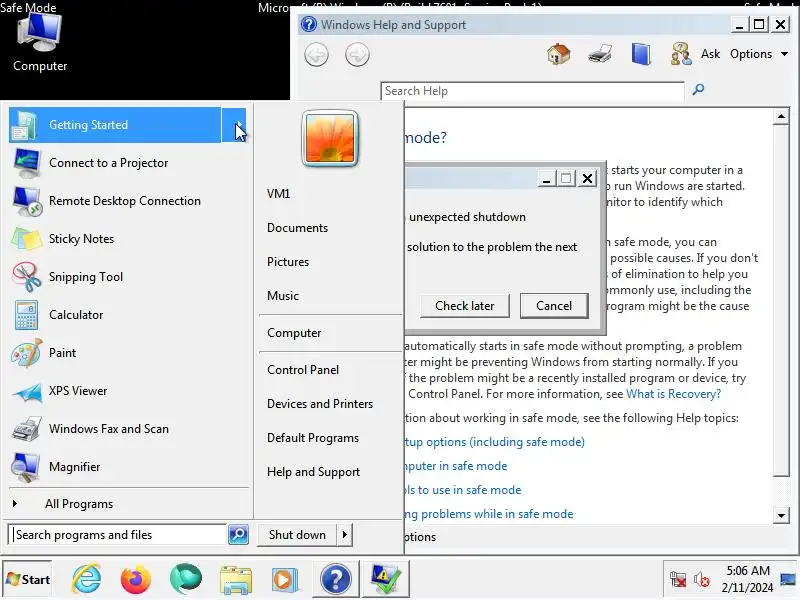Open the tools to use in safe mode link
The width and height of the screenshot is (800, 600).
pos(462,490)
